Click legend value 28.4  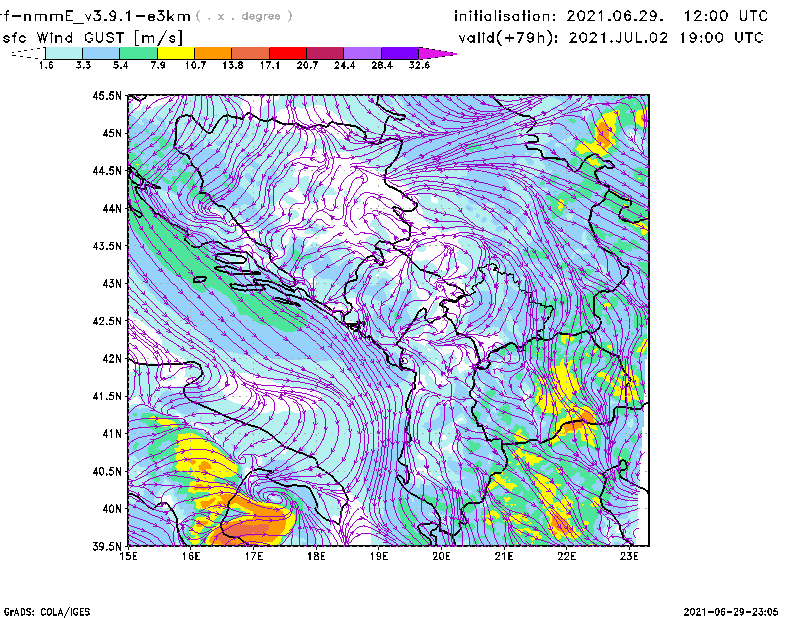tap(382, 65)
